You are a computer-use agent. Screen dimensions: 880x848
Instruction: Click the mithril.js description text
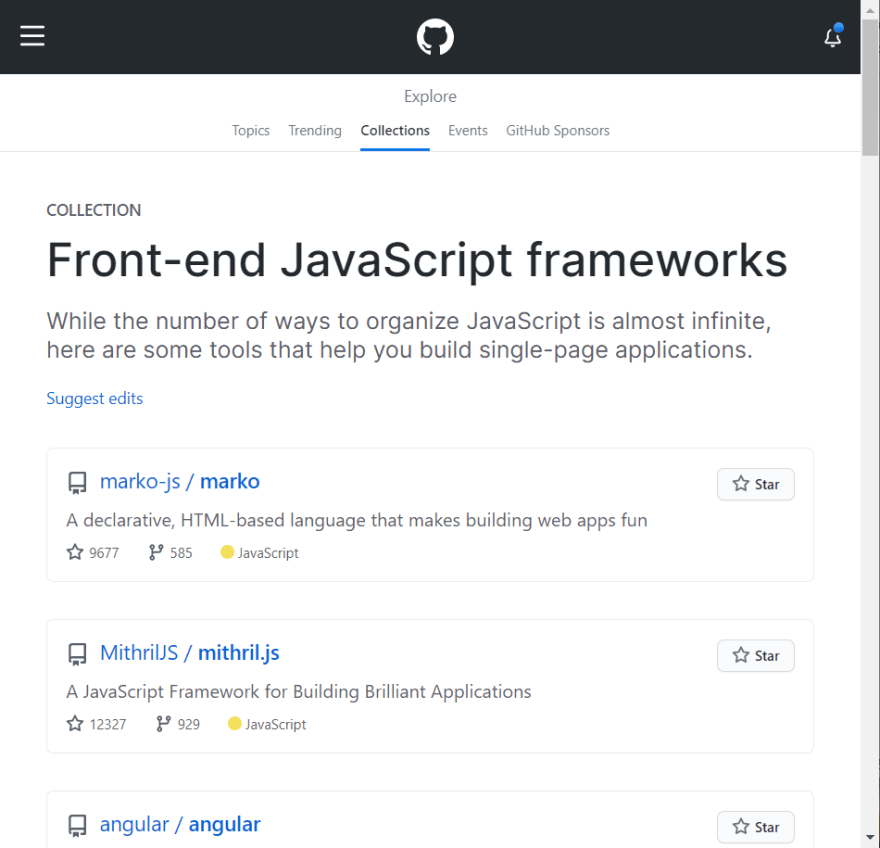299,691
